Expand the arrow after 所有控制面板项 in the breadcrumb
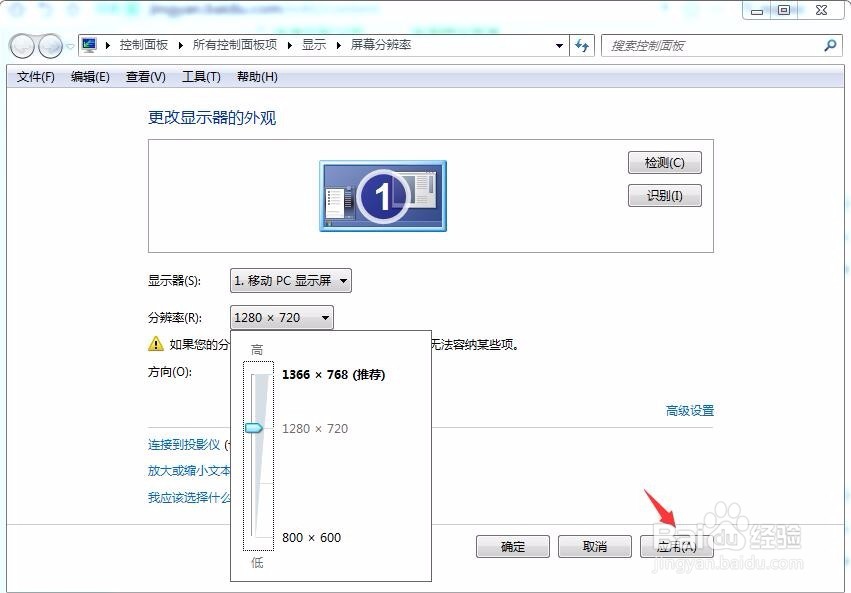The width and height of the screenshot is (851, 593). tap(290, 46)
